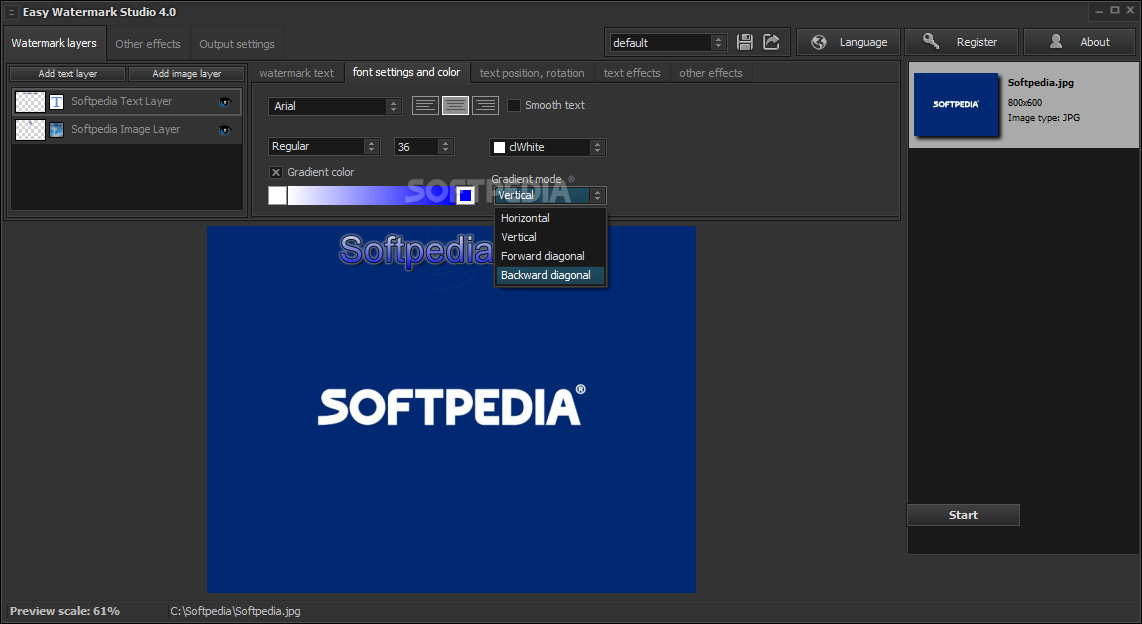Open the font settings and color tab
The image size is (1142, 624).
pyautogui.click(x=406, y=72)
